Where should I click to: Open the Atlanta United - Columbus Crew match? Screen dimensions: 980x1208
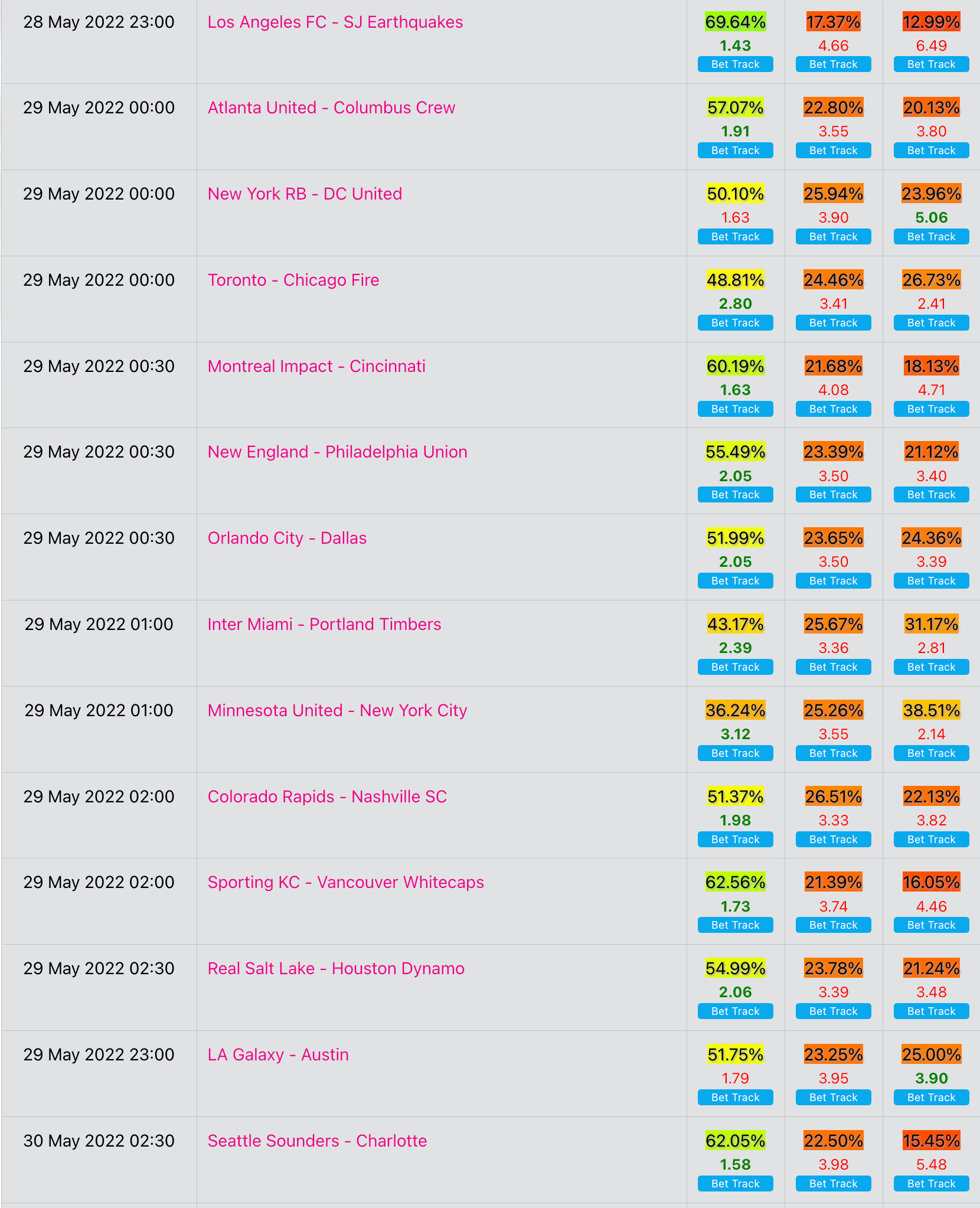tap(331, 108)
